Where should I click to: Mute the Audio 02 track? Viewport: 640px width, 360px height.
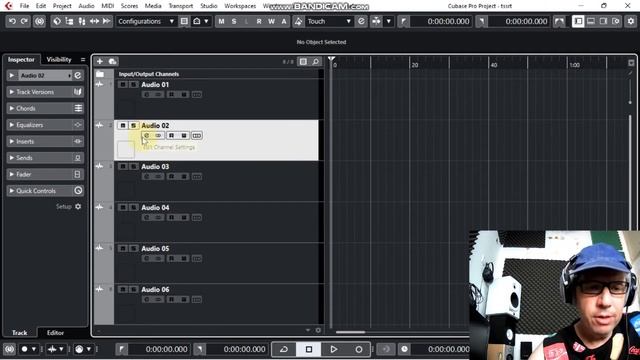122,126
